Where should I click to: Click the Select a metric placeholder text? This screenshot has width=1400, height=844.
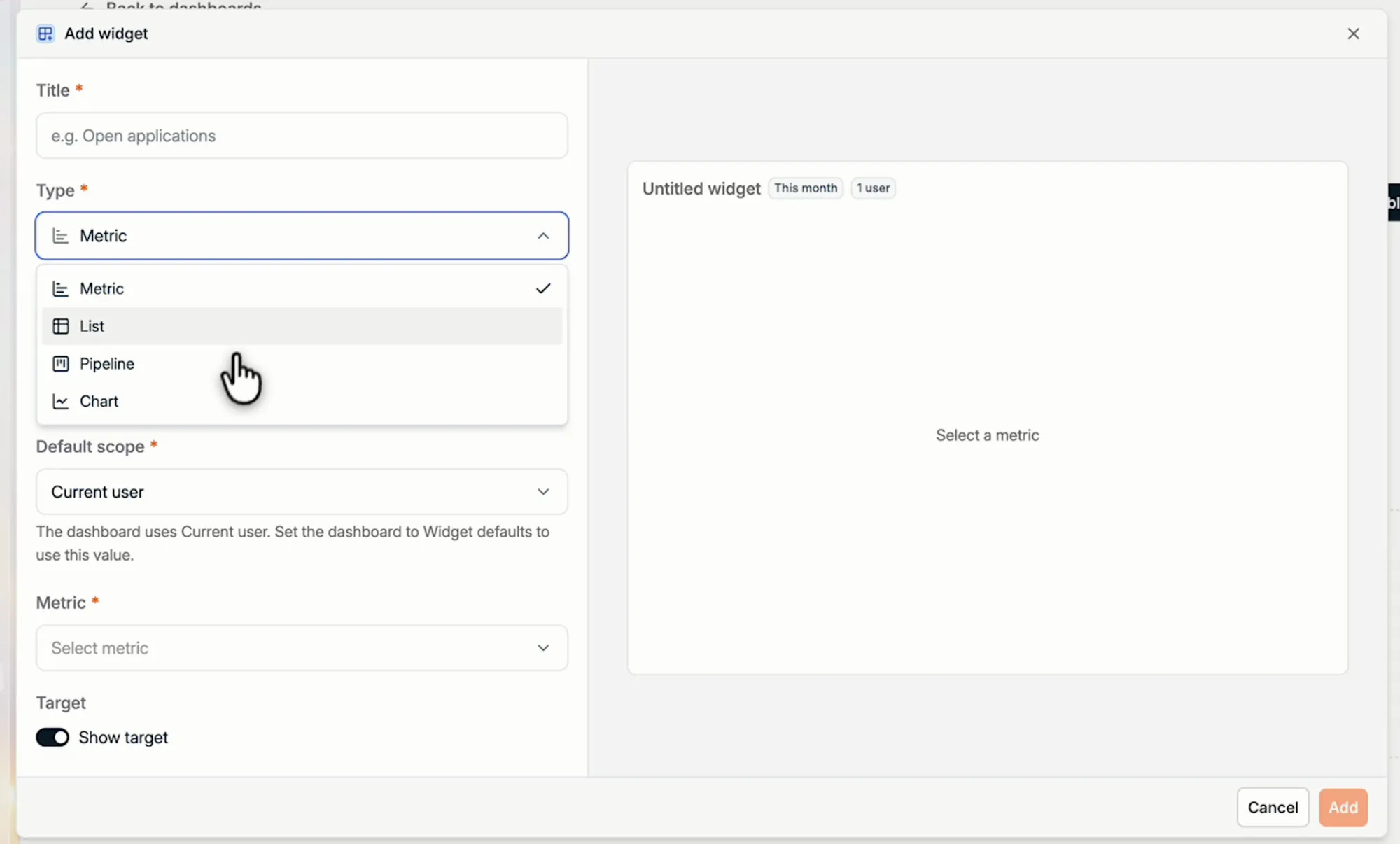pyautogui.click(x=988, y=435)
